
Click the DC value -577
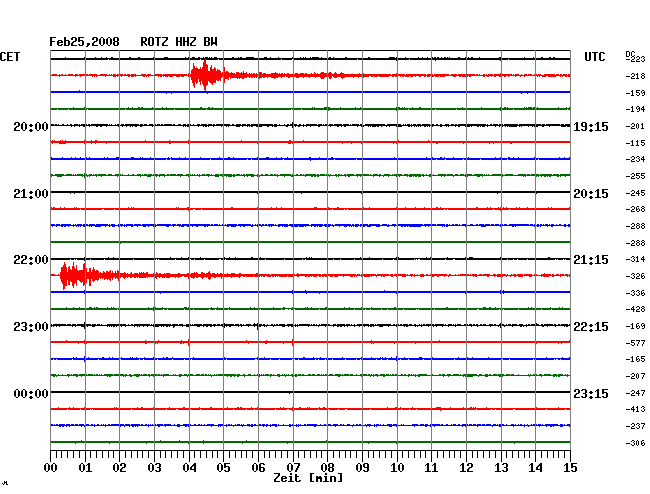click(635, 343)
